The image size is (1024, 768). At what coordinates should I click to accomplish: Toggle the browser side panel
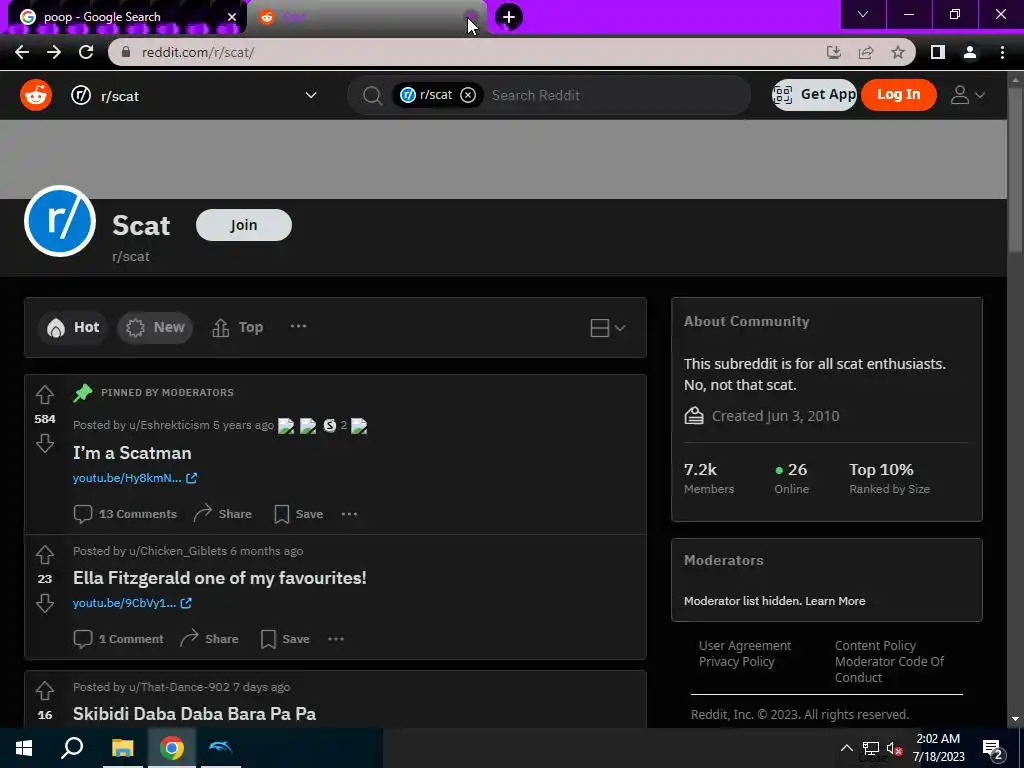point(938,52)
